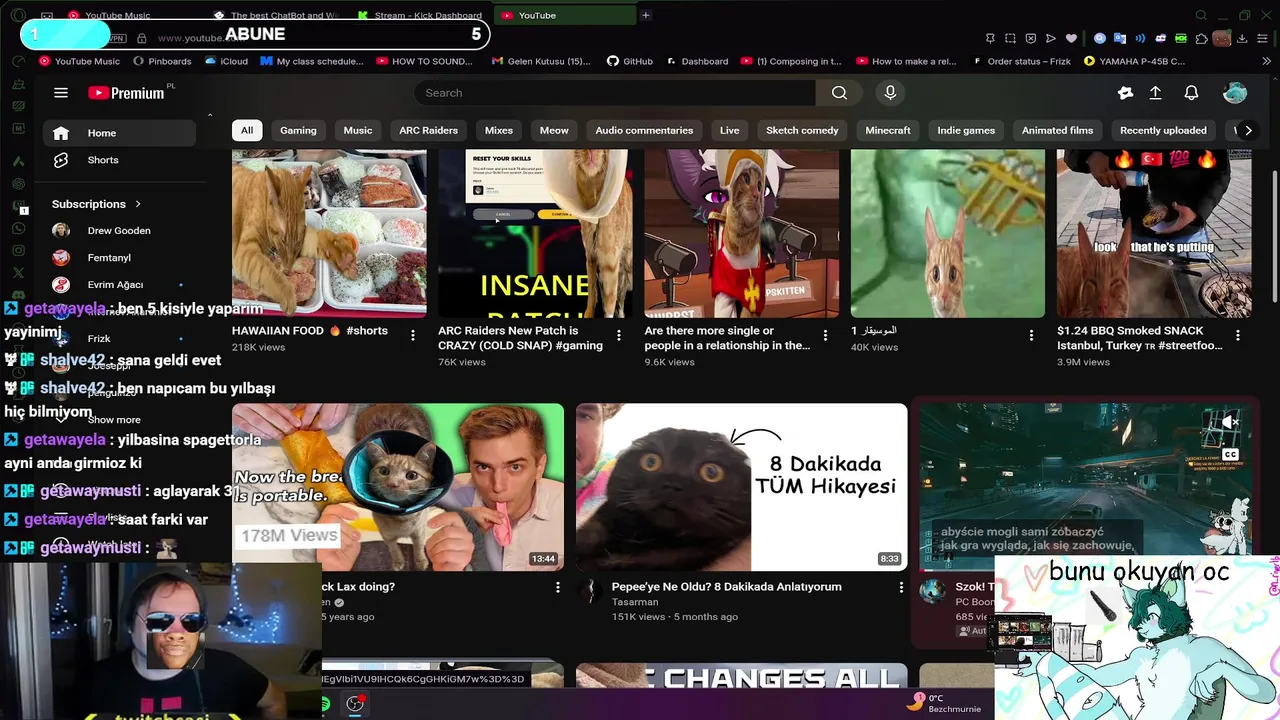The height and width of the screenshot is (720, 1280).
Task: Click the ad blocker shield icon
Action: click(1030, 38)
